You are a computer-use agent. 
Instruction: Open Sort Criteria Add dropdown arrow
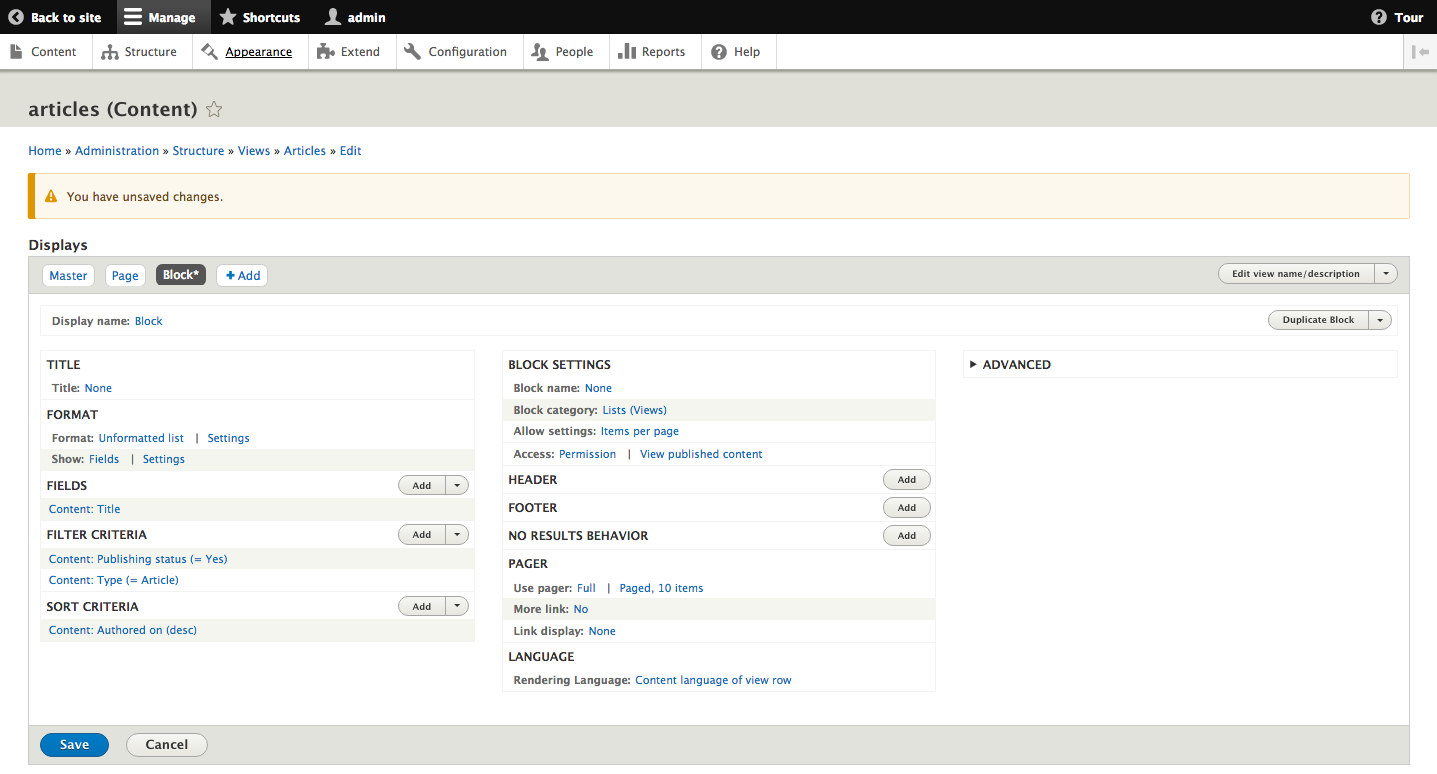tap(457, 606)
